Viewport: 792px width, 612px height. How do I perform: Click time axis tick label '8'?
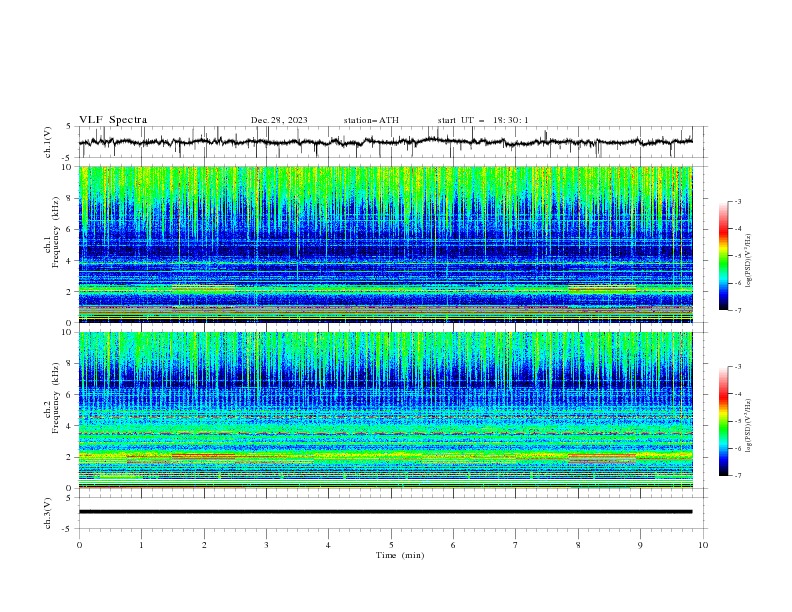pyautogui.click(x=578, y=545)
